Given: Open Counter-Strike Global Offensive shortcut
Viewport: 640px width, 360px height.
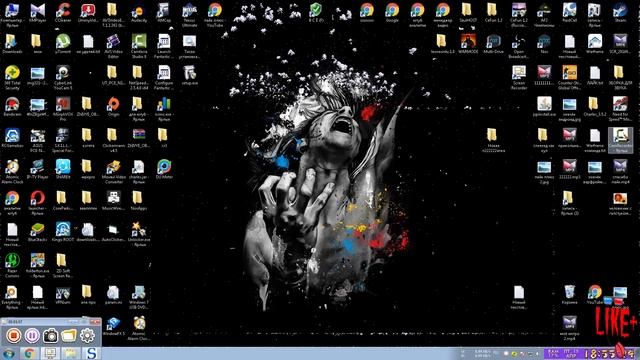Looking at the screenshot, I should [569, 78].
